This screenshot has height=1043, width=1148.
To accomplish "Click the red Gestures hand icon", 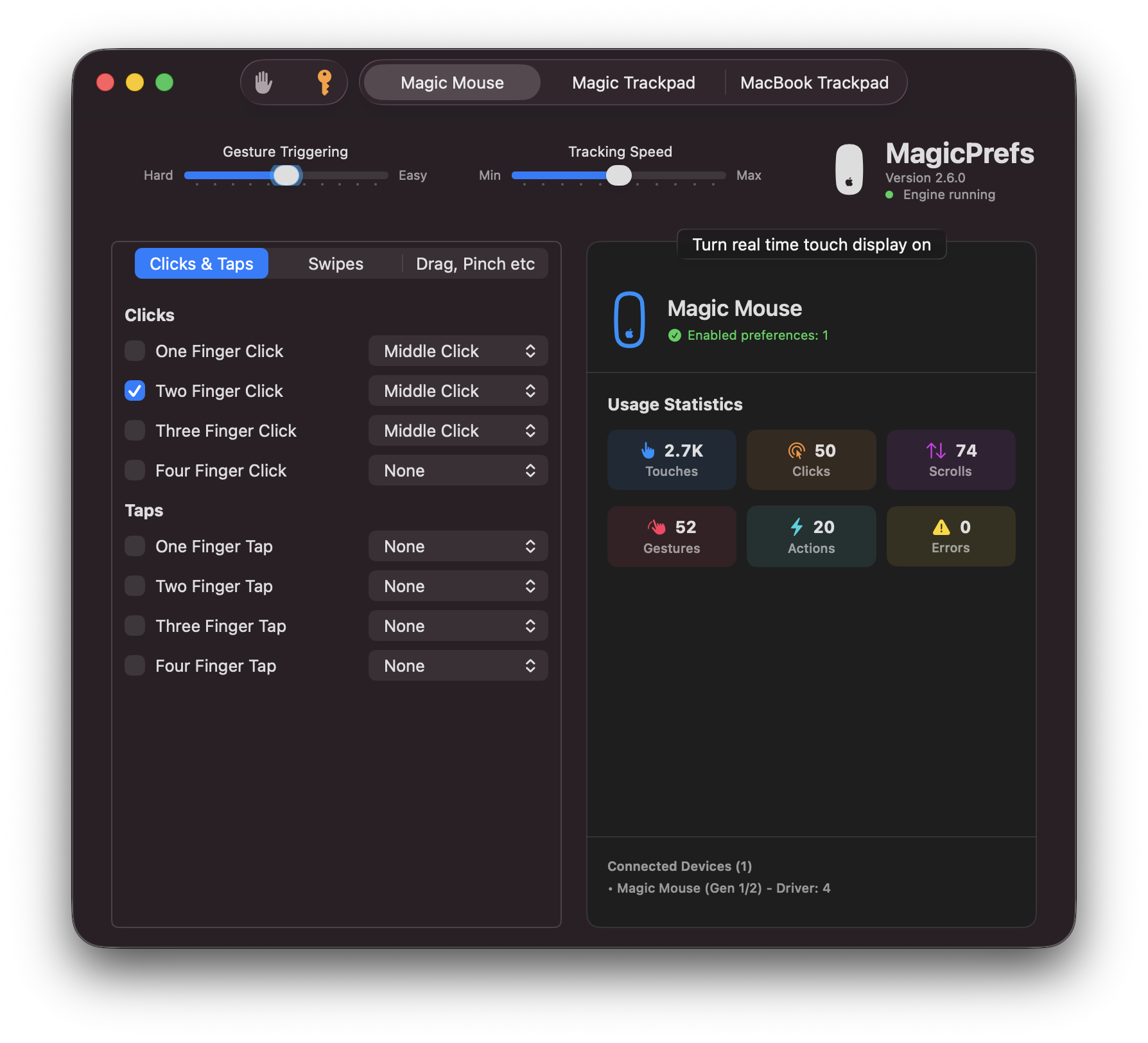I will coord(657,527).
